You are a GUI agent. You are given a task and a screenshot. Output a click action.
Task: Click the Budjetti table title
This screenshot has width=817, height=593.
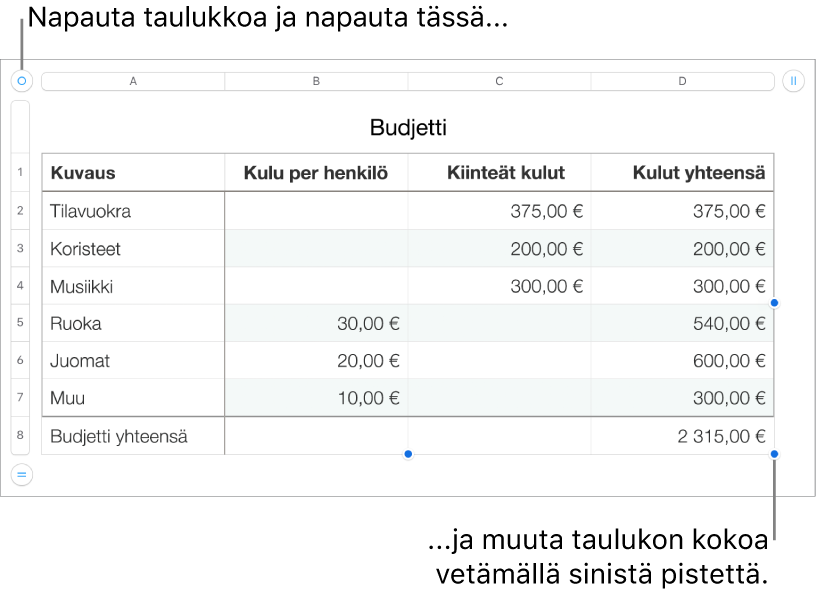point(408,128)
